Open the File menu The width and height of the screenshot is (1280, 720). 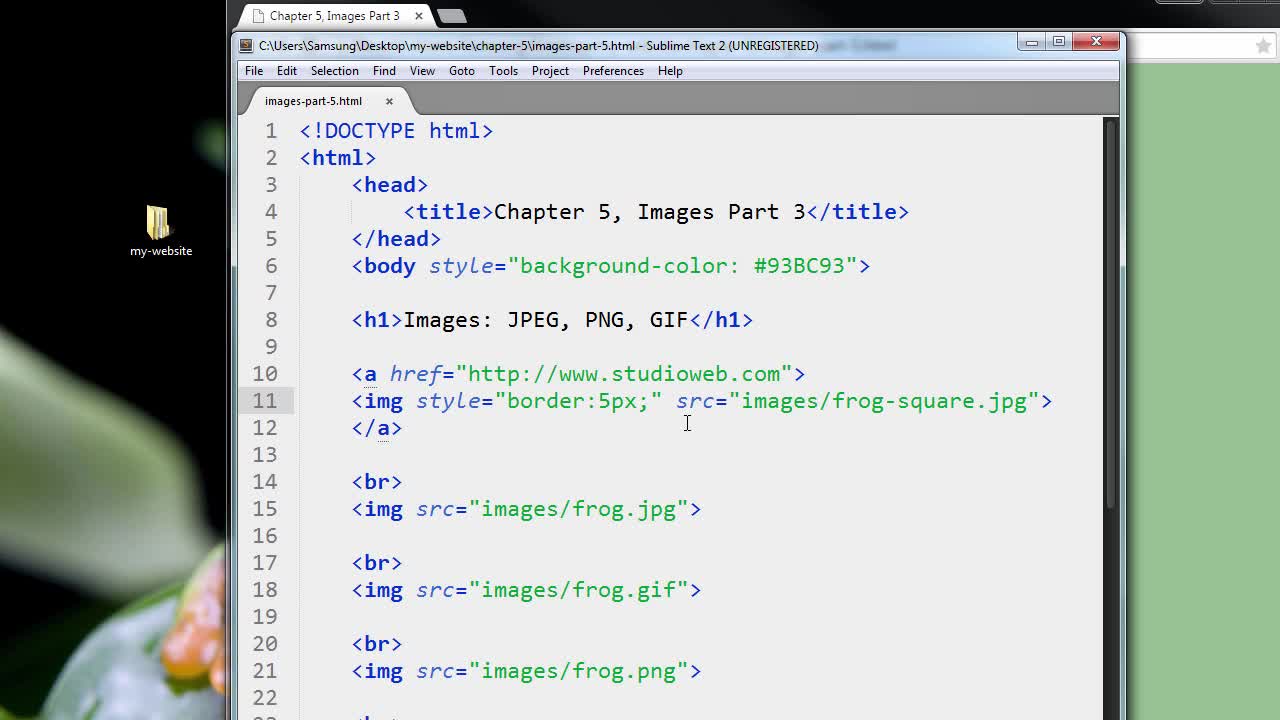[x=254, y=71]
